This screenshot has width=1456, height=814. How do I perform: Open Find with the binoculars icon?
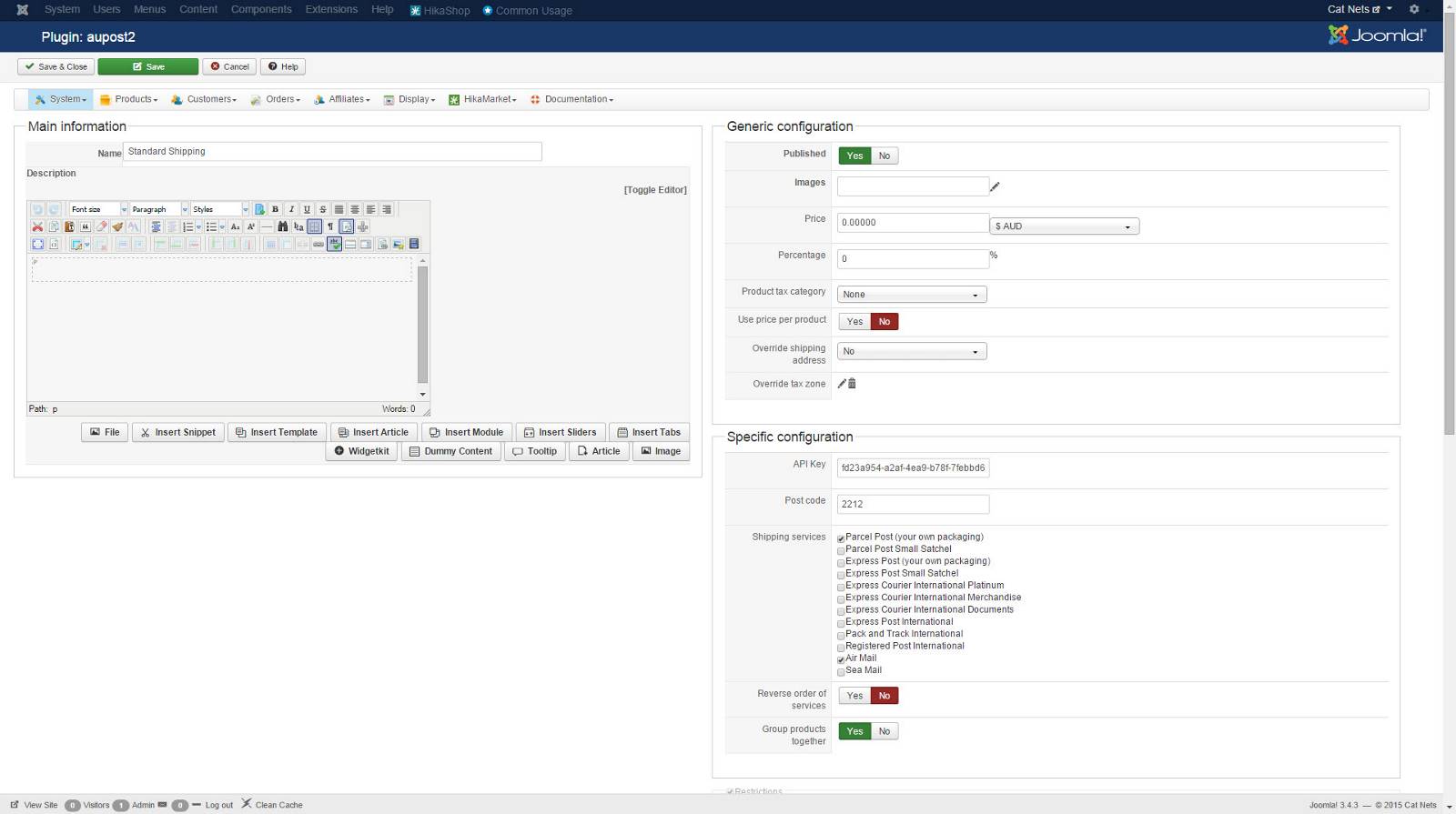[282, 226]
